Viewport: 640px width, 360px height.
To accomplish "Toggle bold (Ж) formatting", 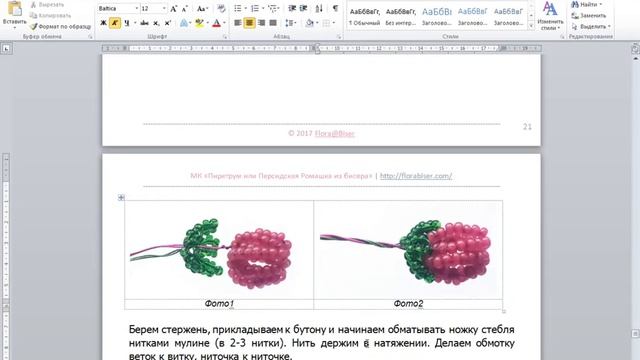I will [103, 23].
